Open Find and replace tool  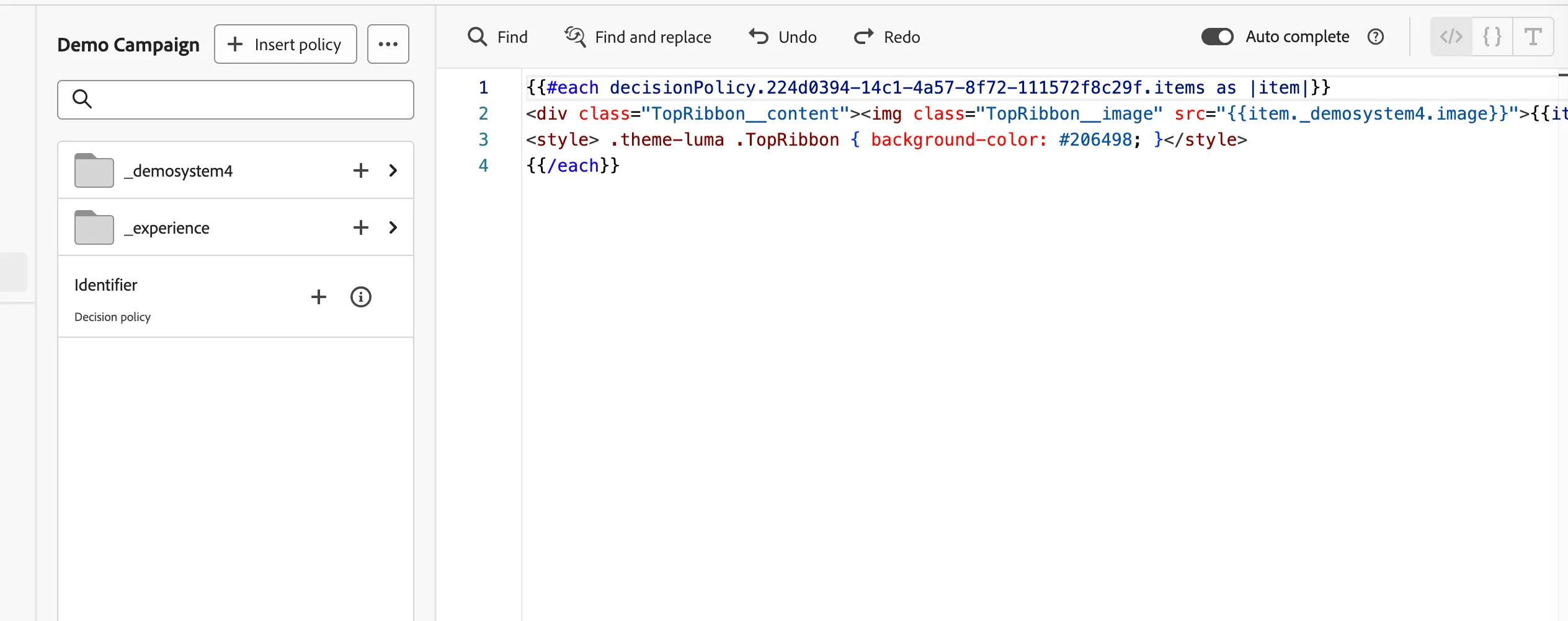(x=638, y=37)
